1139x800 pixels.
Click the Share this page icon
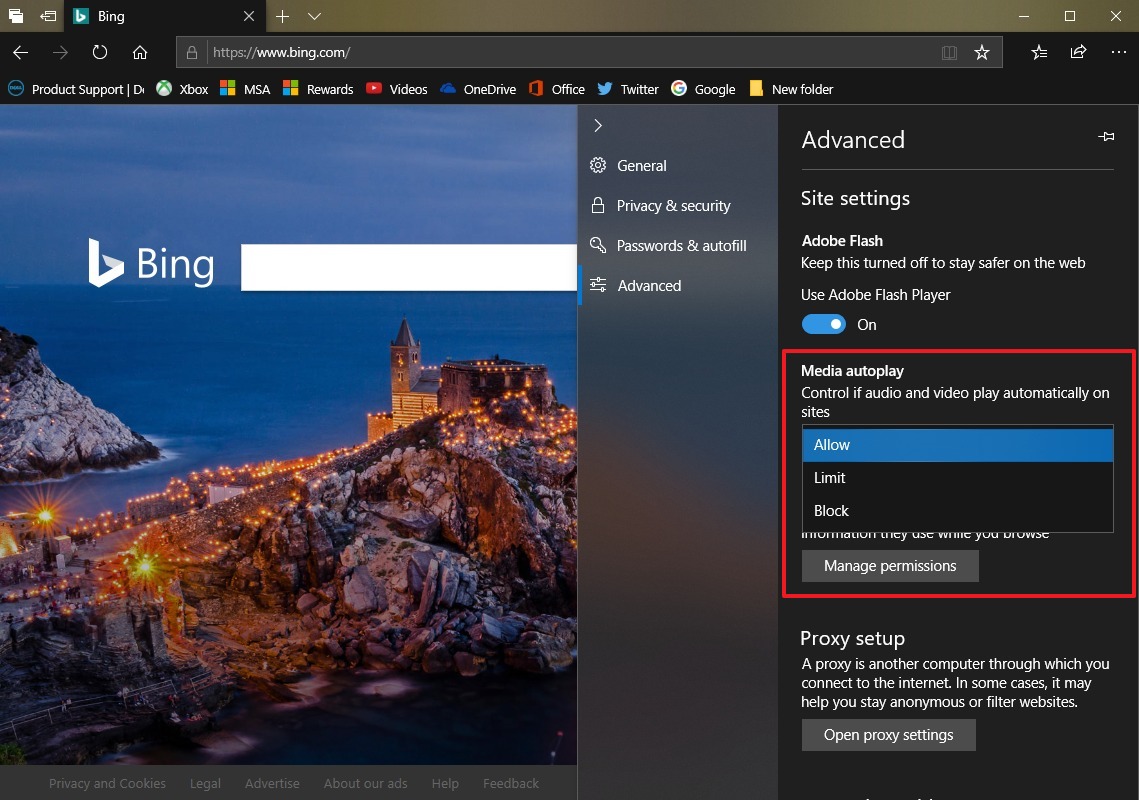1079,52
